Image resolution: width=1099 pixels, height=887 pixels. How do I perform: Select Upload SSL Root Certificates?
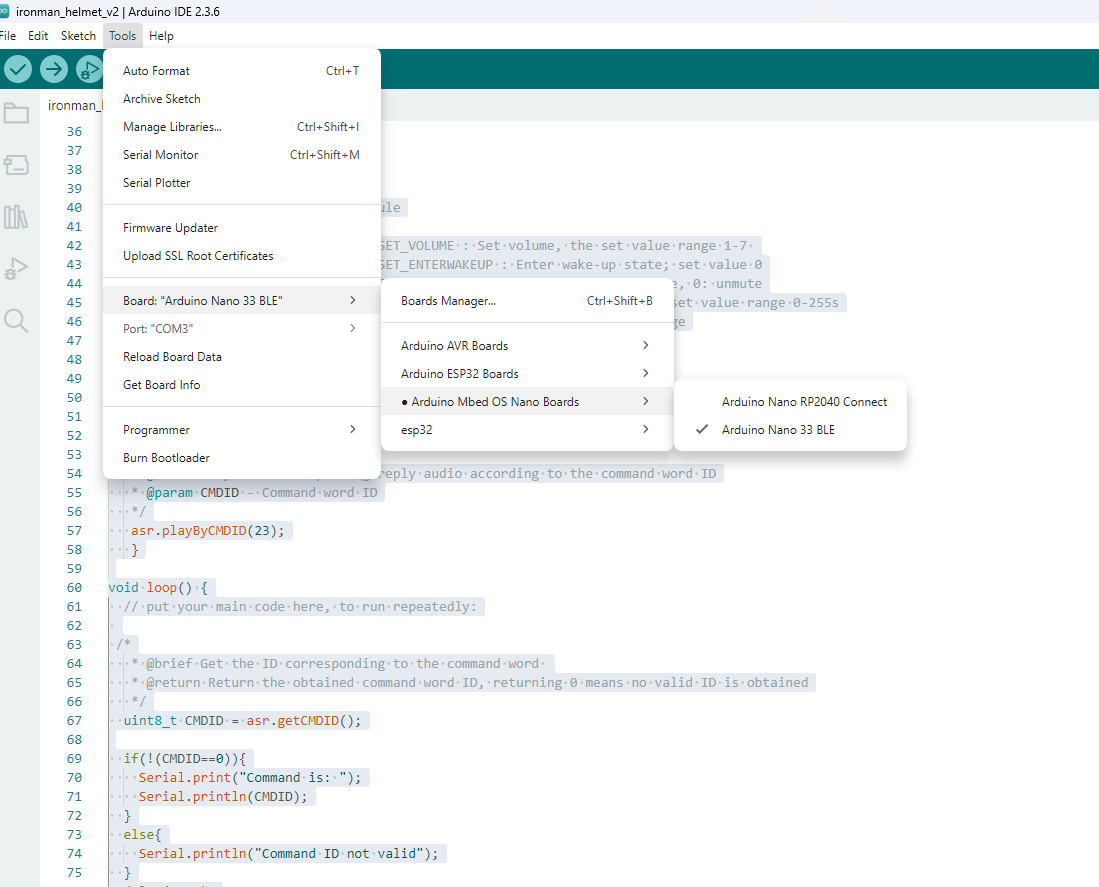click(x=242, y=256)
